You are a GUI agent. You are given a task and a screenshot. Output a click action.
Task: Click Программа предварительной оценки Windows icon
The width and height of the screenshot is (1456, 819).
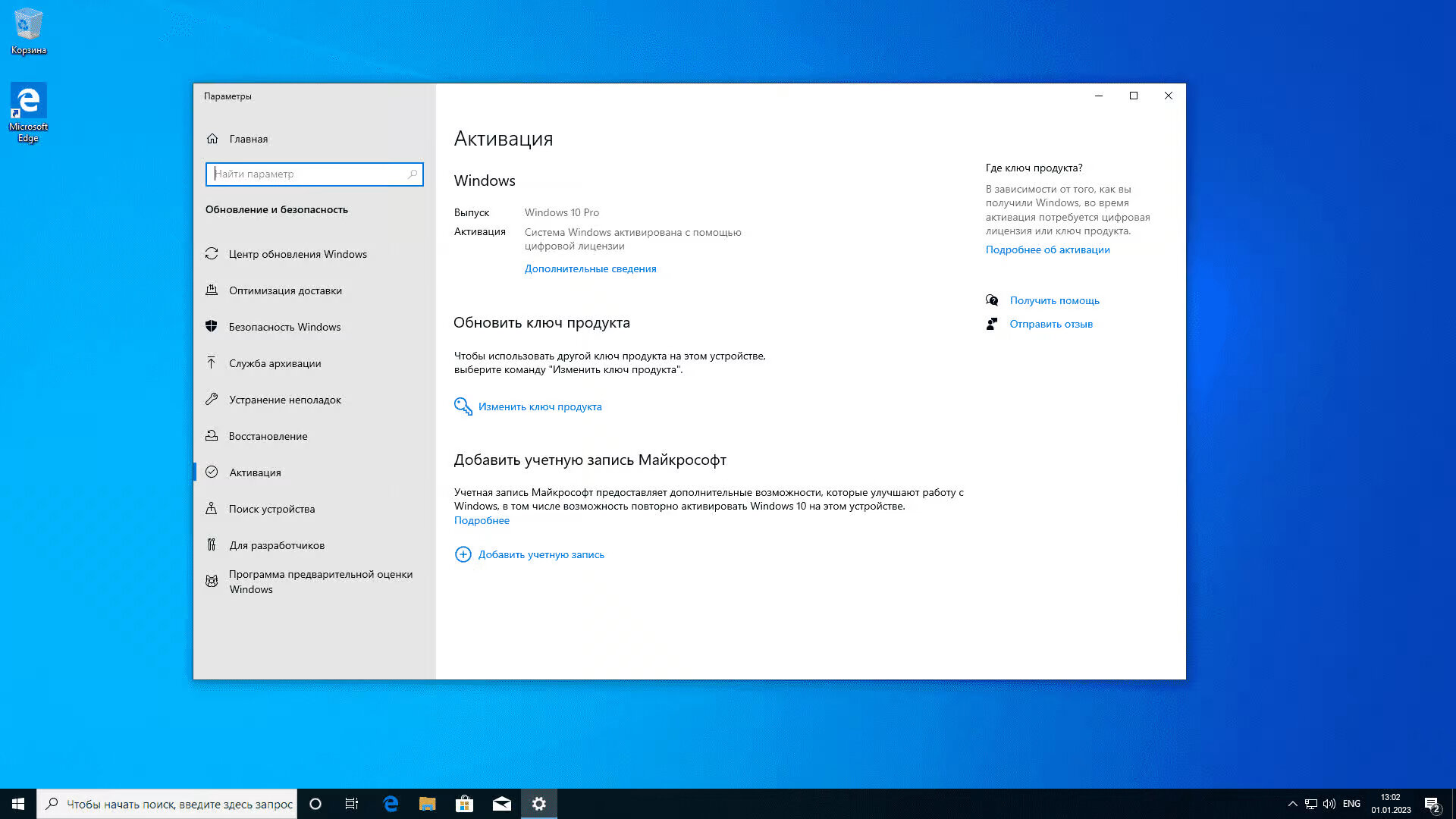tap(212, 582)
